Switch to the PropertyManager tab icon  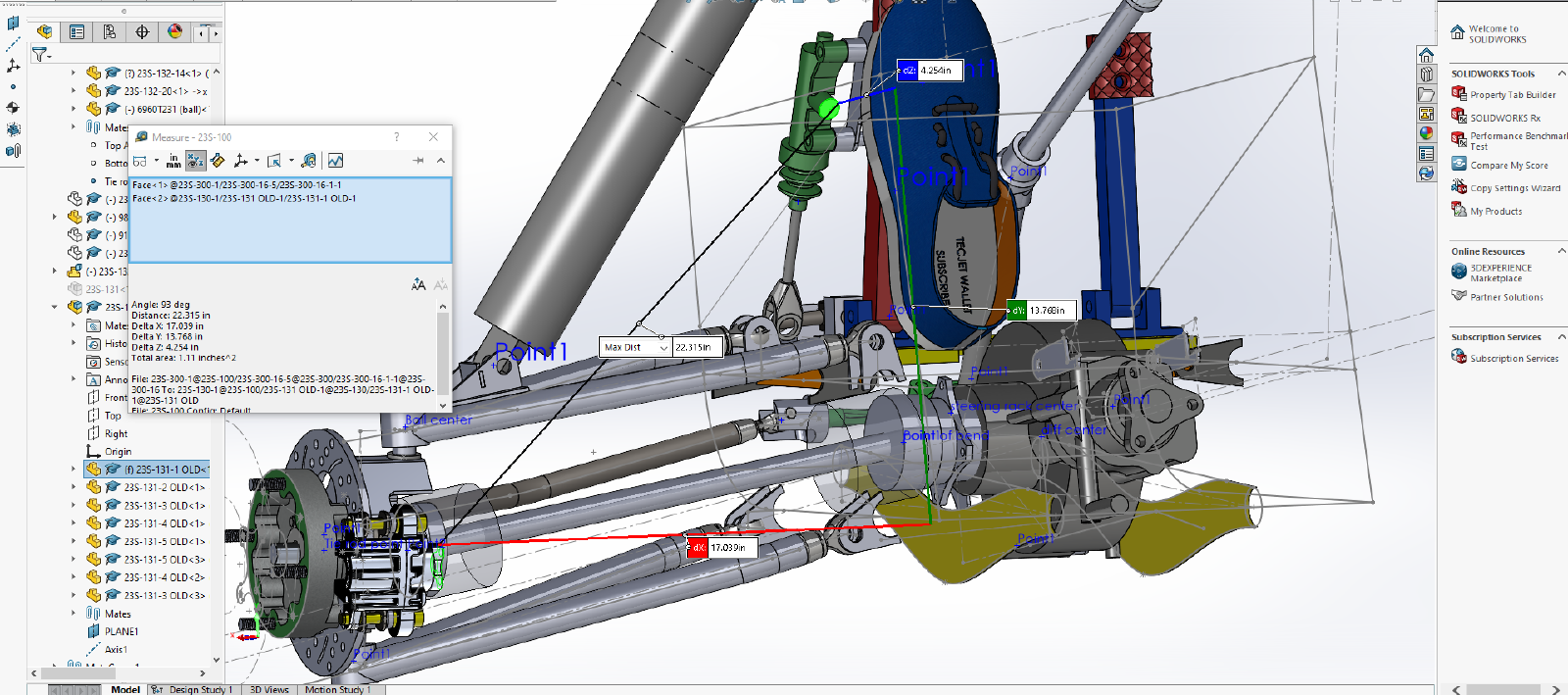click(x=76, y=32)
